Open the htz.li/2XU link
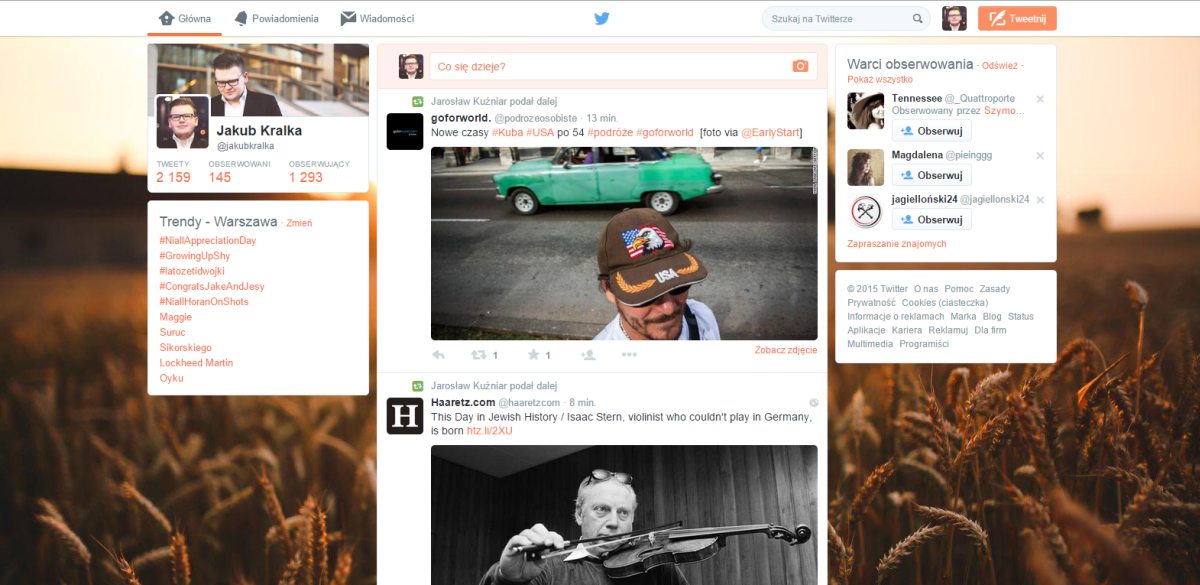The height and width of the screenshot is (585, 1200). pos(490,430)
